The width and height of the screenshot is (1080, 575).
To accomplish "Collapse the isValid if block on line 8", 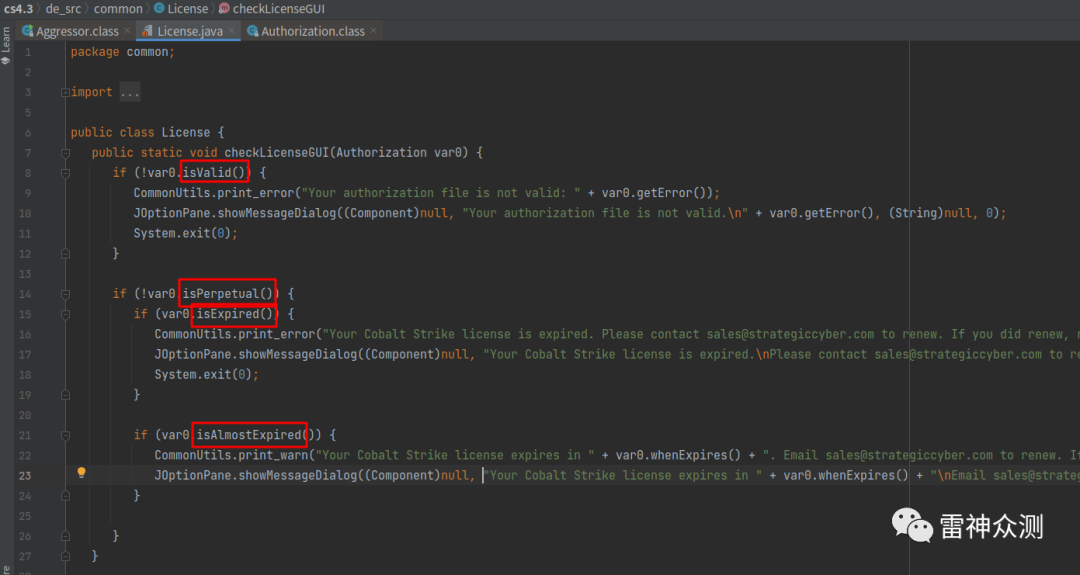I will pyautogui.click(x=65, y=173).
